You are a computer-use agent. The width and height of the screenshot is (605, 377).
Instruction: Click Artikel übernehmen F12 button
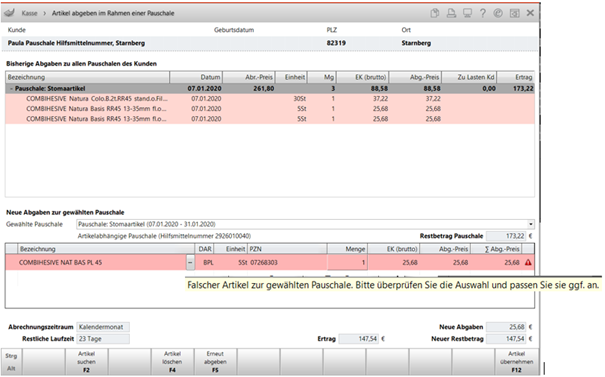pos(516,362)
